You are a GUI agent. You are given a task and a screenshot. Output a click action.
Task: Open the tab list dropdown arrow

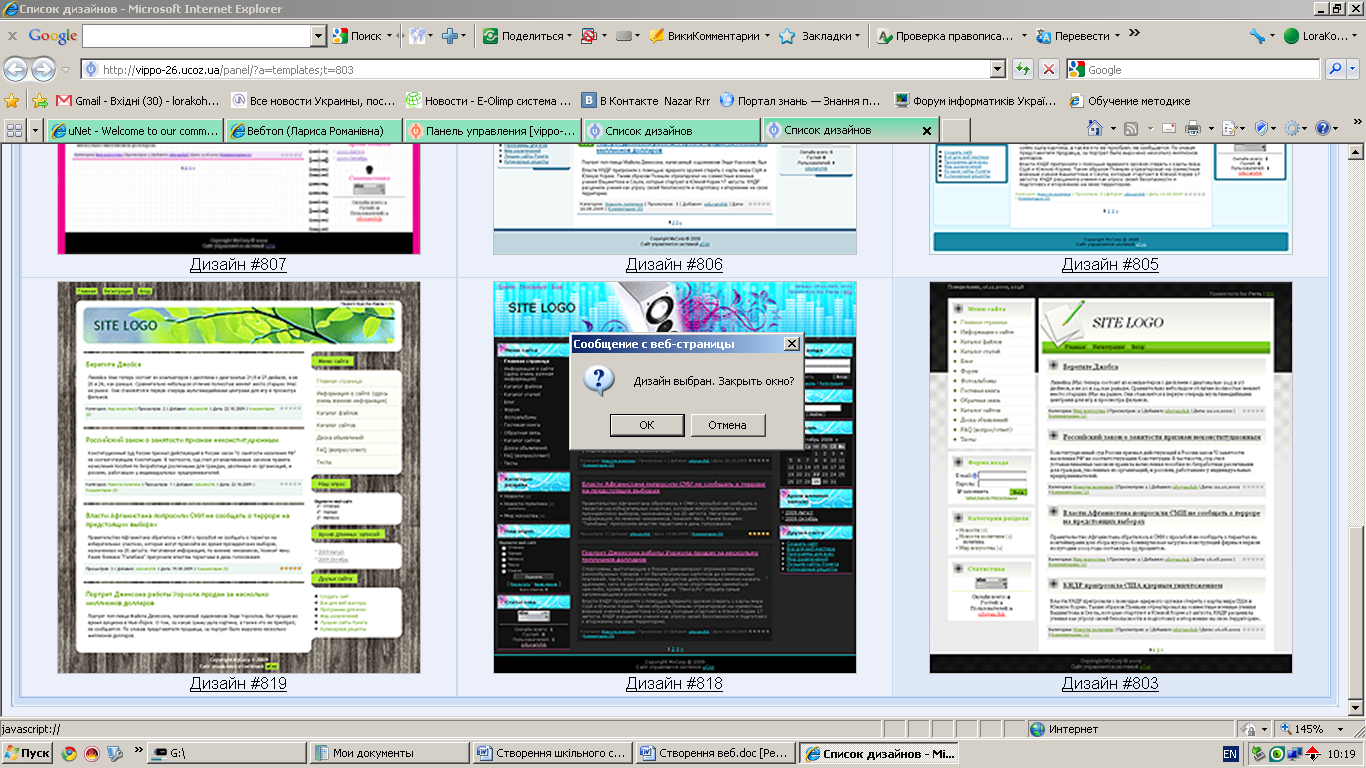pyautogui.click(x=37, y=130)
